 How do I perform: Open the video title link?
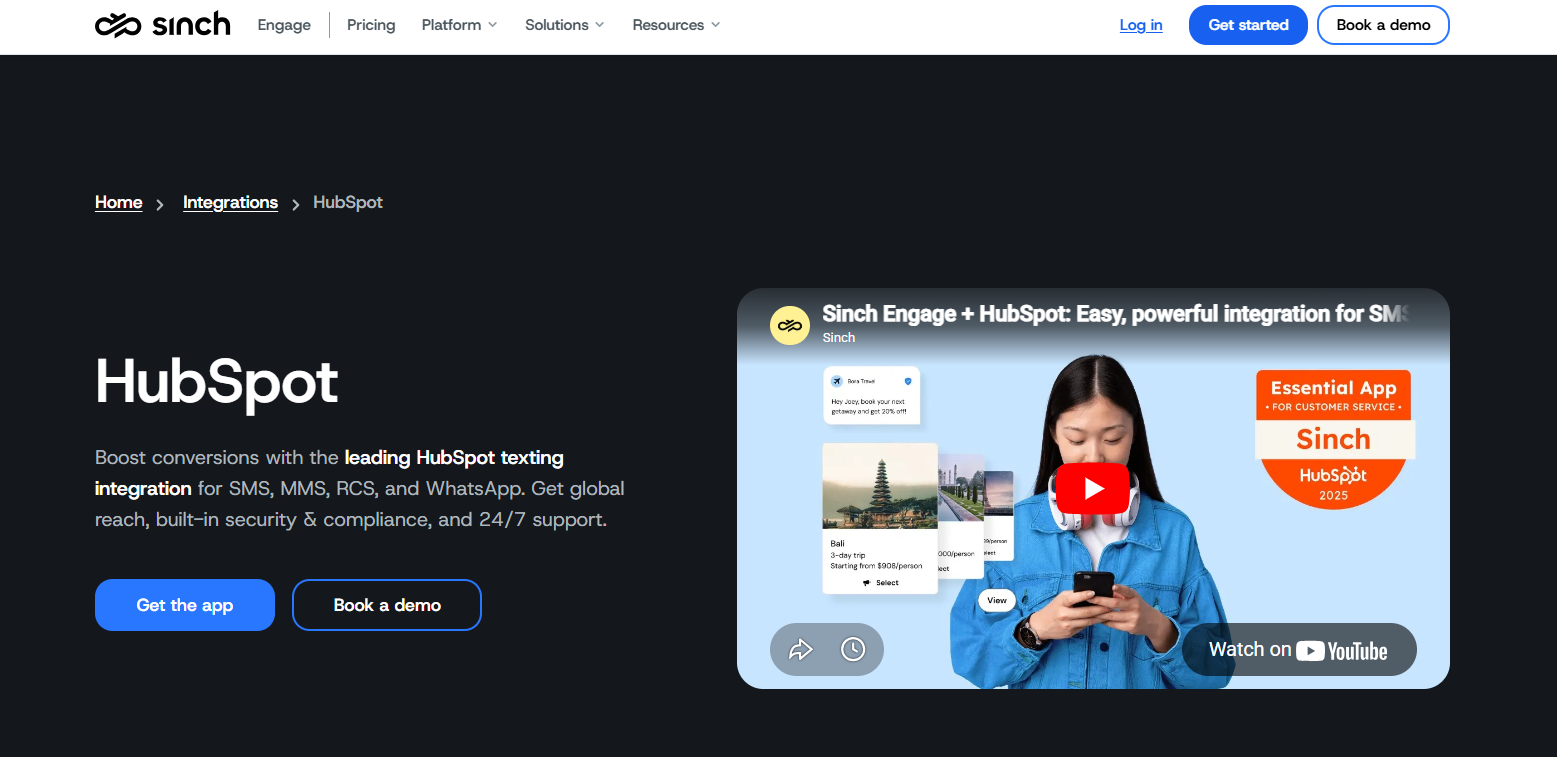coord(1116,314)
